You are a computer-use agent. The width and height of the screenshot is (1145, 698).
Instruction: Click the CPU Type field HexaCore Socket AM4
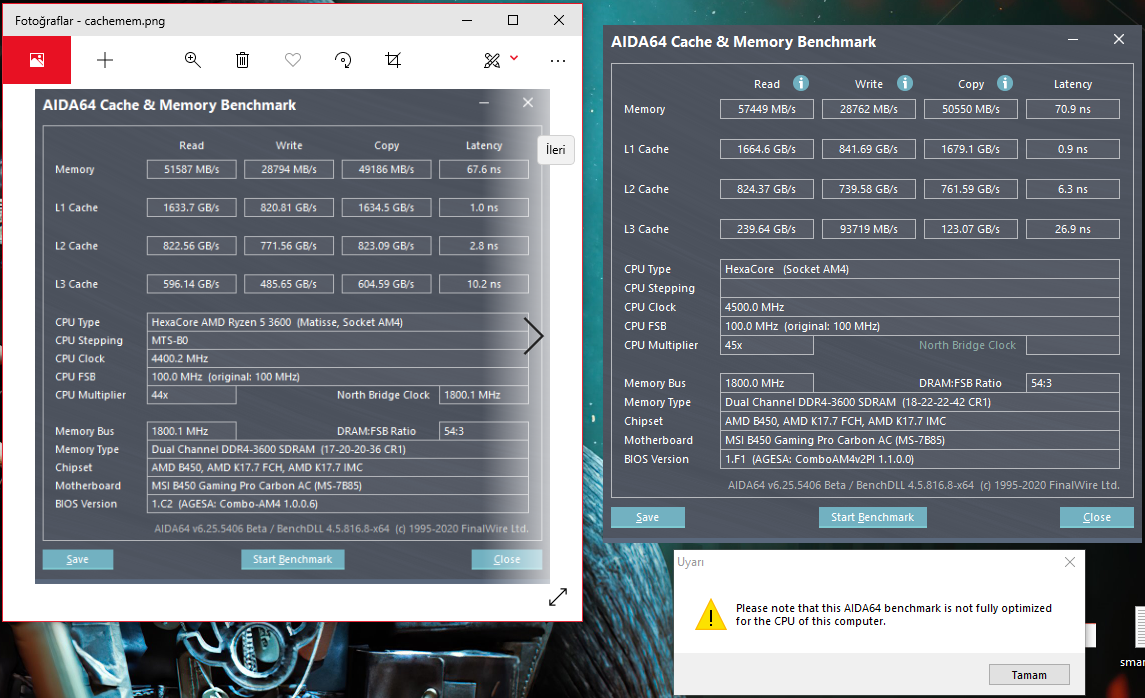(x=919, y=269)
